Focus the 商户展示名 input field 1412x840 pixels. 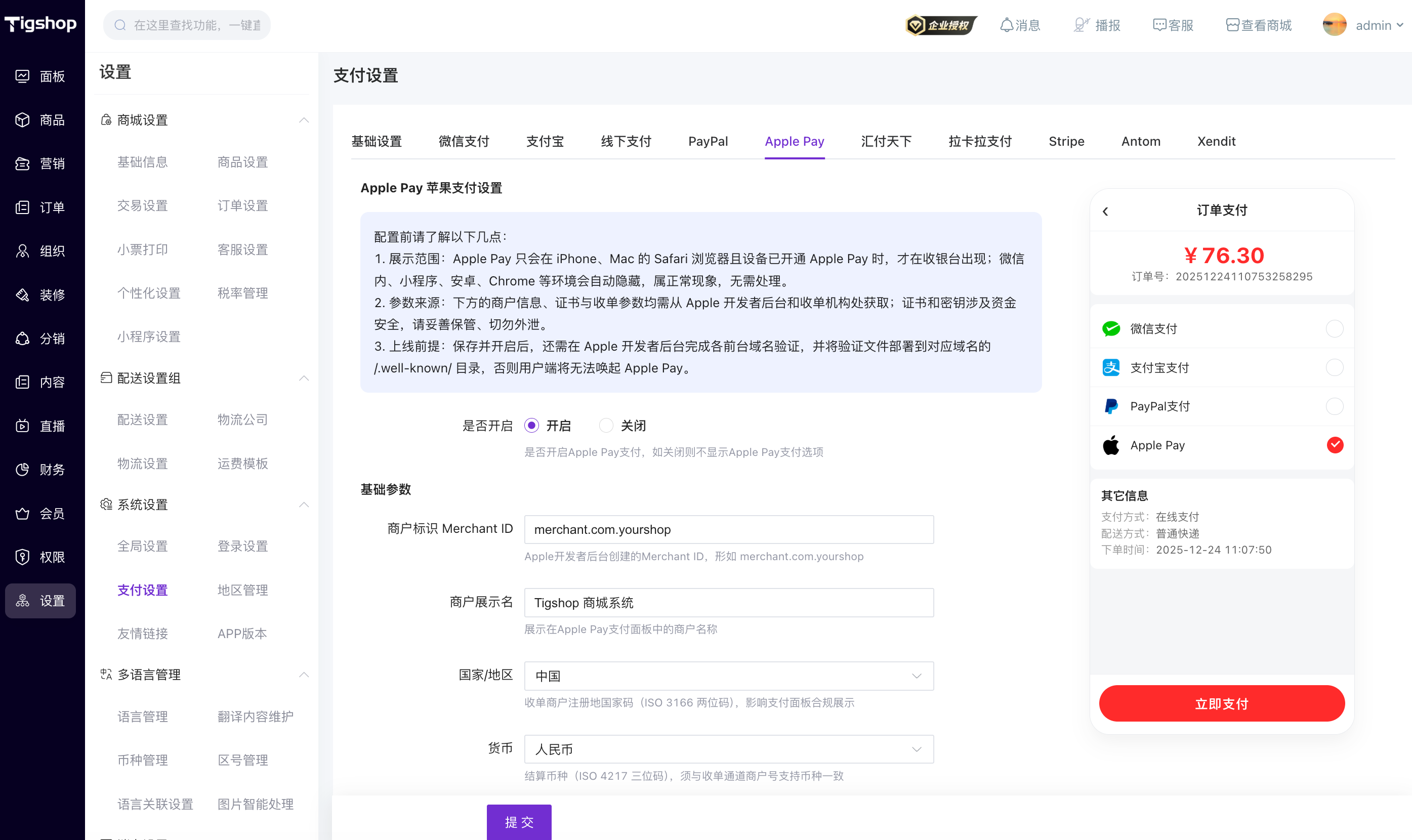click(x=729, y=602)
